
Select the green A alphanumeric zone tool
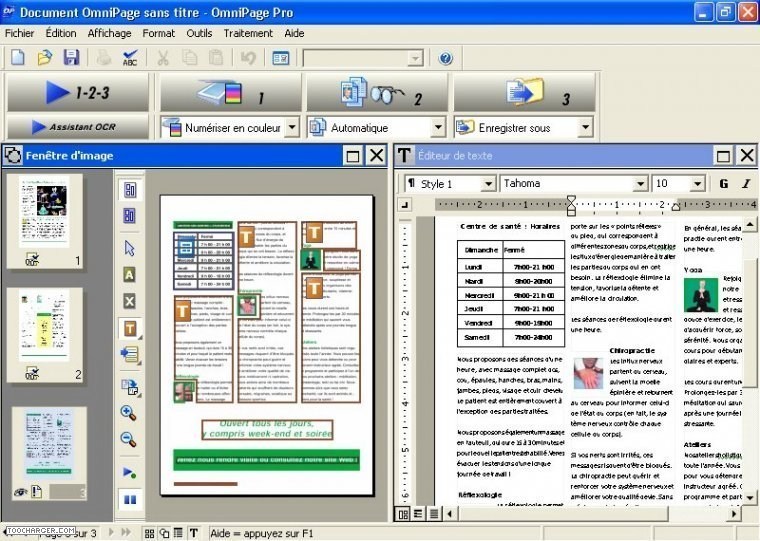129,275
